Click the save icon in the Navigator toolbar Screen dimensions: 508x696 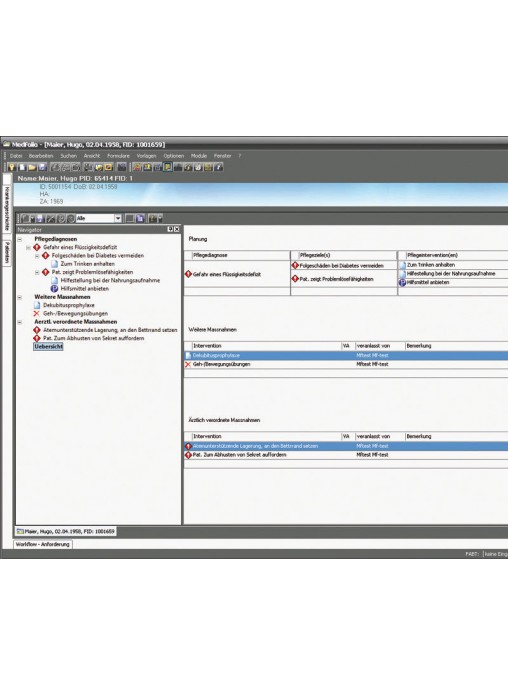pos(40,219)
